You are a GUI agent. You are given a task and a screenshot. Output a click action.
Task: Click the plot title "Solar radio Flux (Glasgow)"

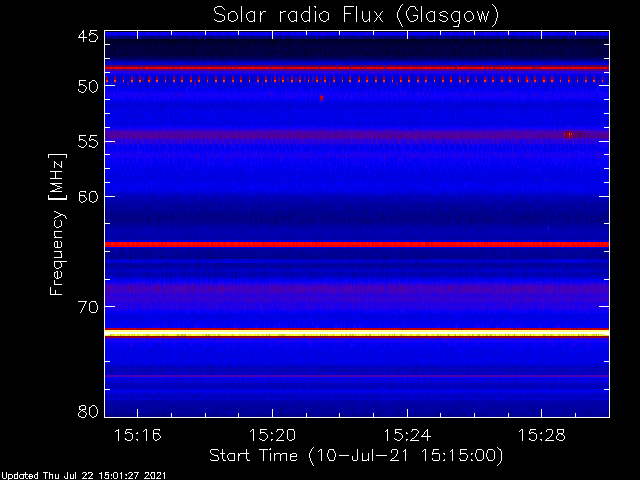[x=356, y=15]
